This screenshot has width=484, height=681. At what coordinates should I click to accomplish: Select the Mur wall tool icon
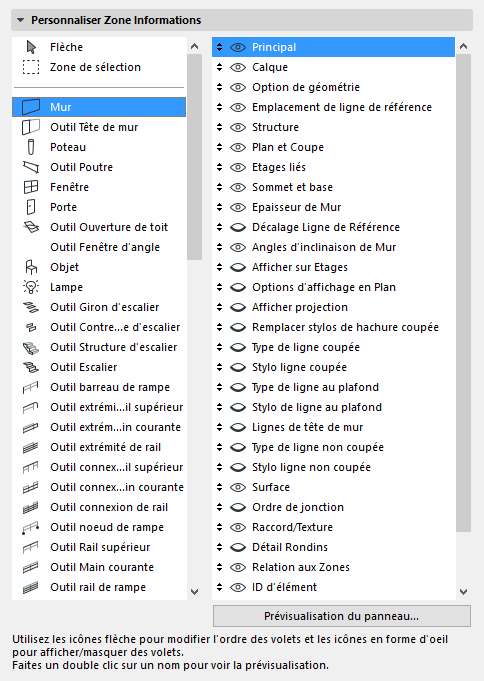pyautogui.click(x=31, y=107)
